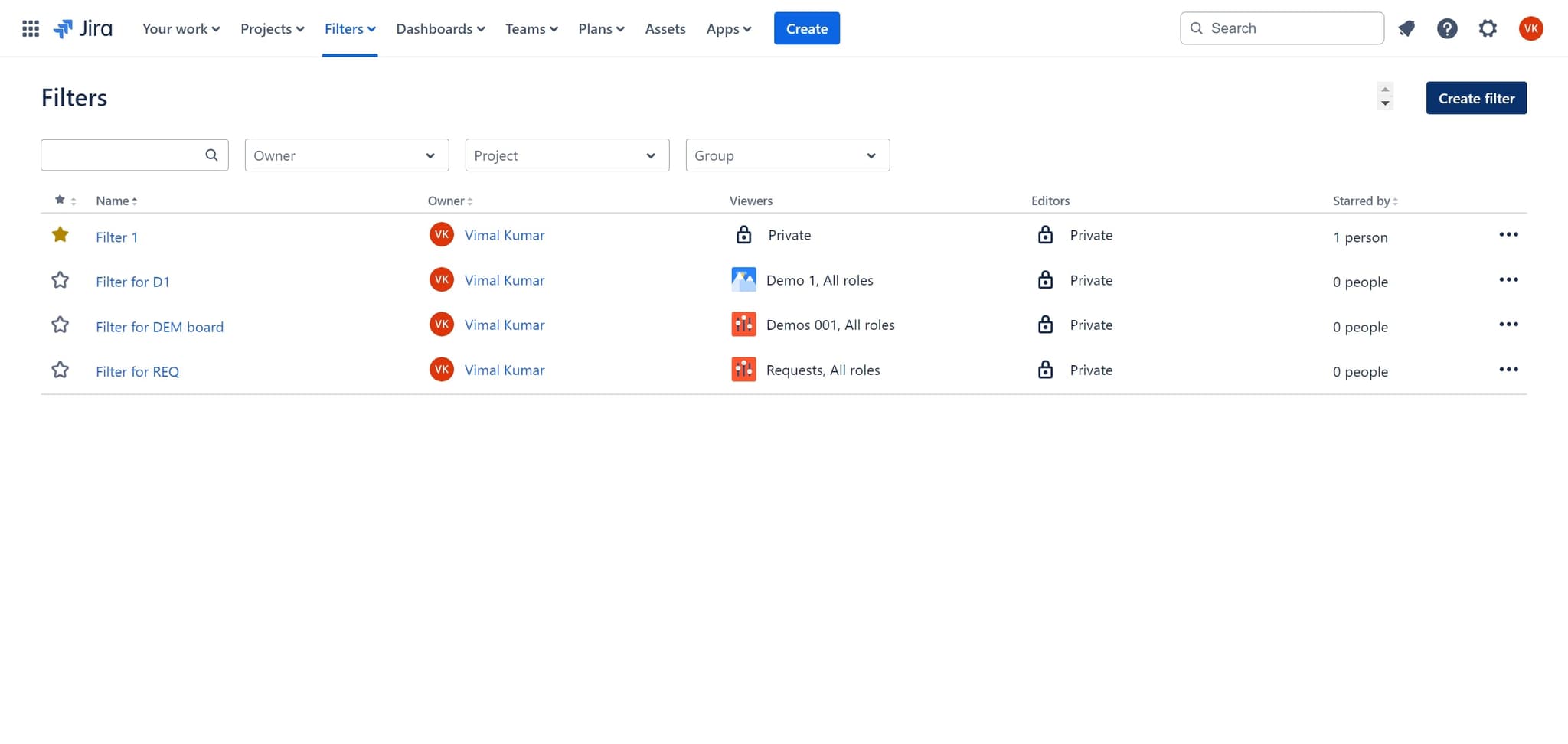The height and width of the screenshot is (744, 1568).
Task: Star the Filter for DEM board row
Action: [x=60, y=325]
